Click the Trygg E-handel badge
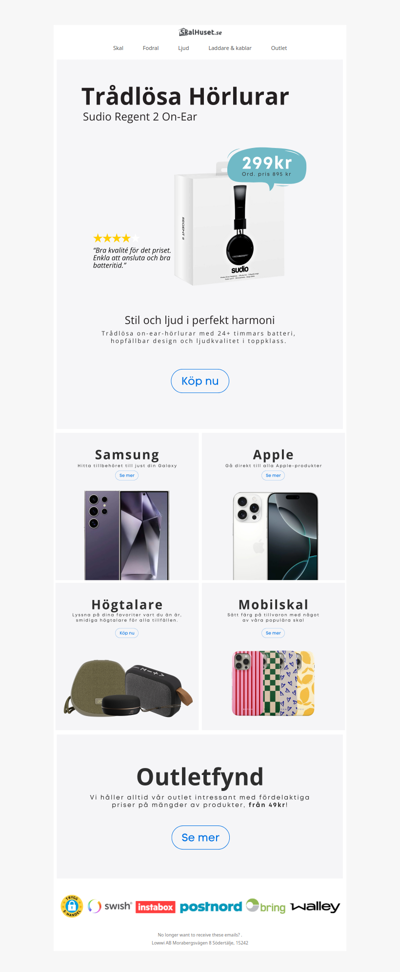 tap(72, 906)
